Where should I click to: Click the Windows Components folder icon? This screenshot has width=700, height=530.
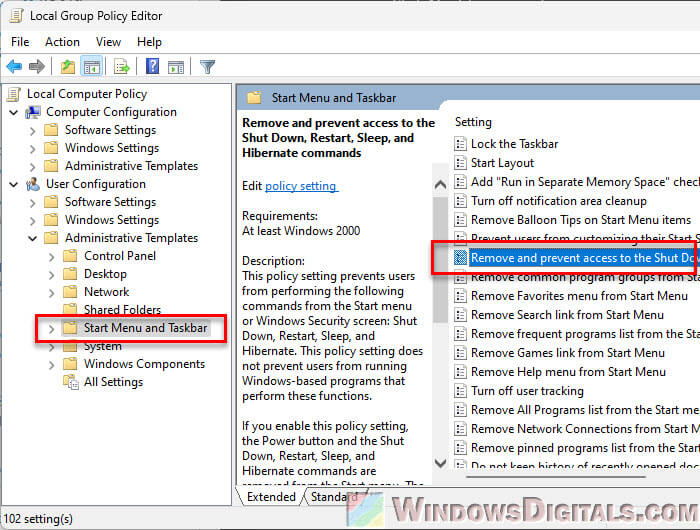pos(70,364)
